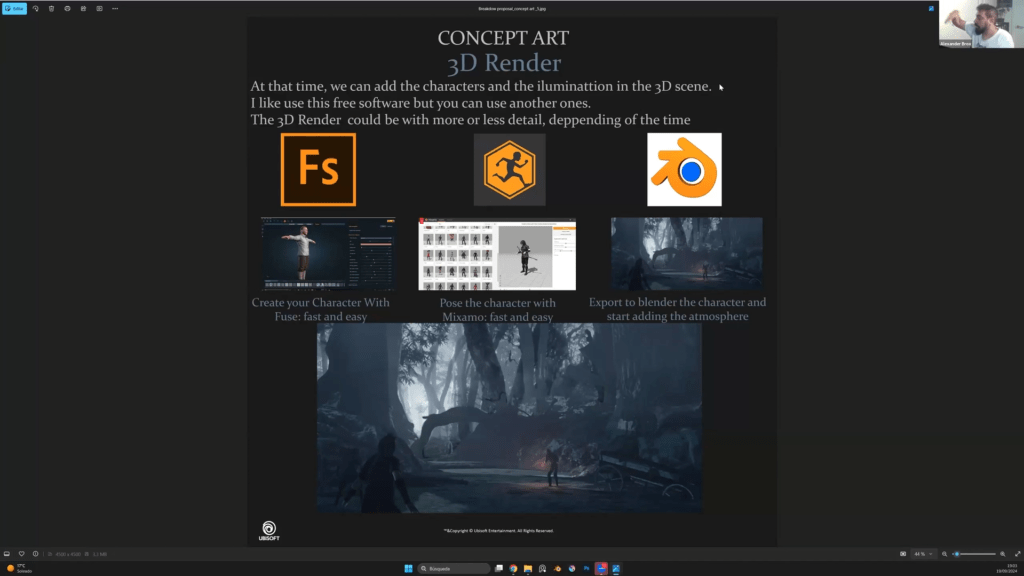Click the Mixamo pose grid screenshot
The height and width of the screenshot is (576, 1024).
click(x=497, y=254)
